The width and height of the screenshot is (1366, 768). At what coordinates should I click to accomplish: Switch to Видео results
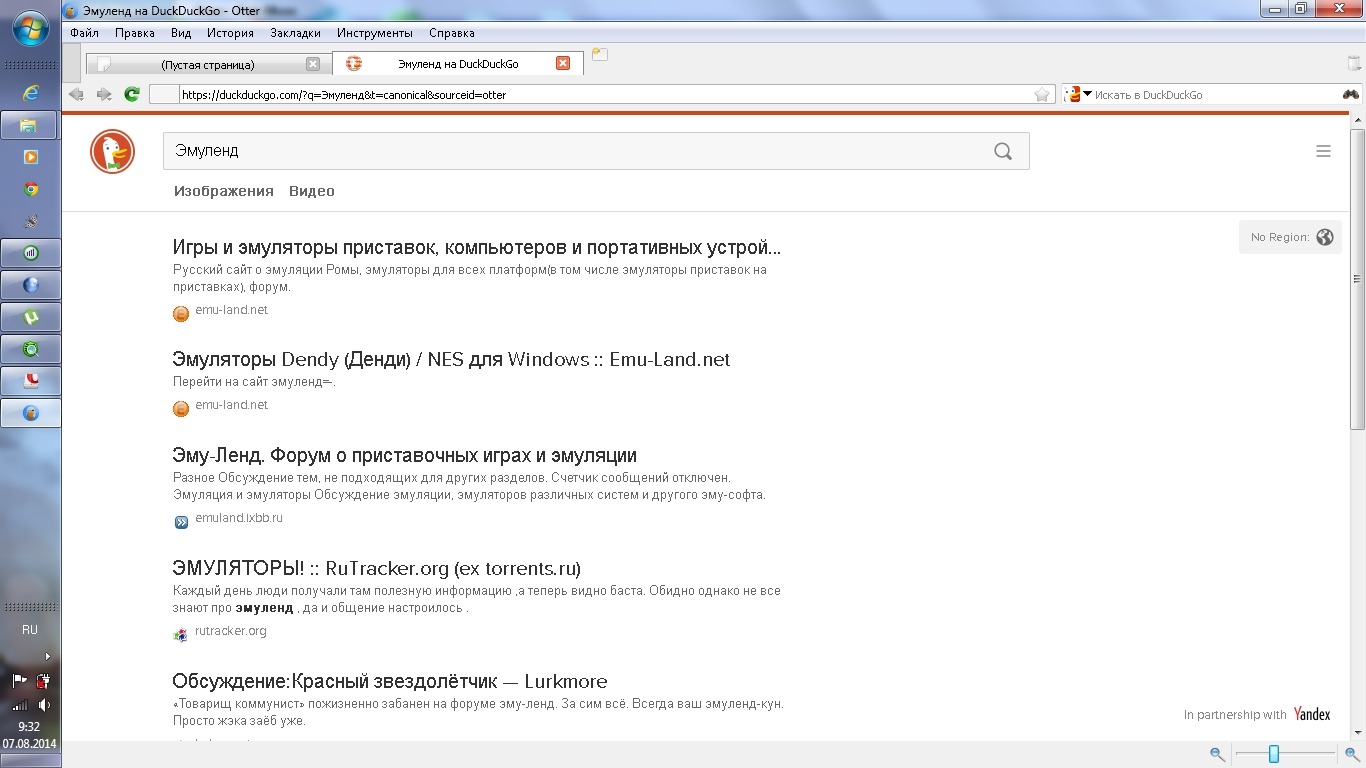312,191
